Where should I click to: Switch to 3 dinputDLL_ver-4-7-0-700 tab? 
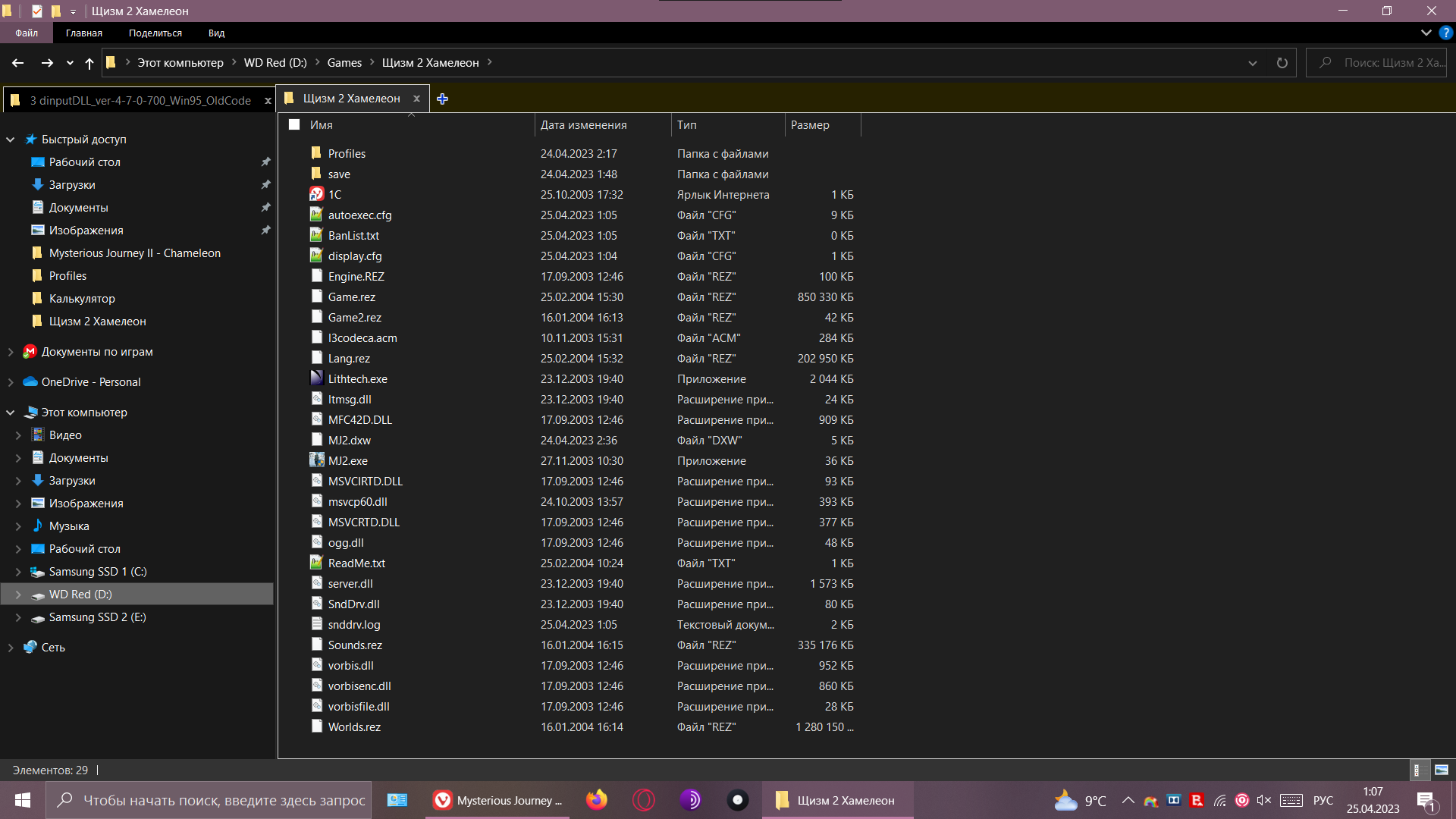tap(140, 100)
